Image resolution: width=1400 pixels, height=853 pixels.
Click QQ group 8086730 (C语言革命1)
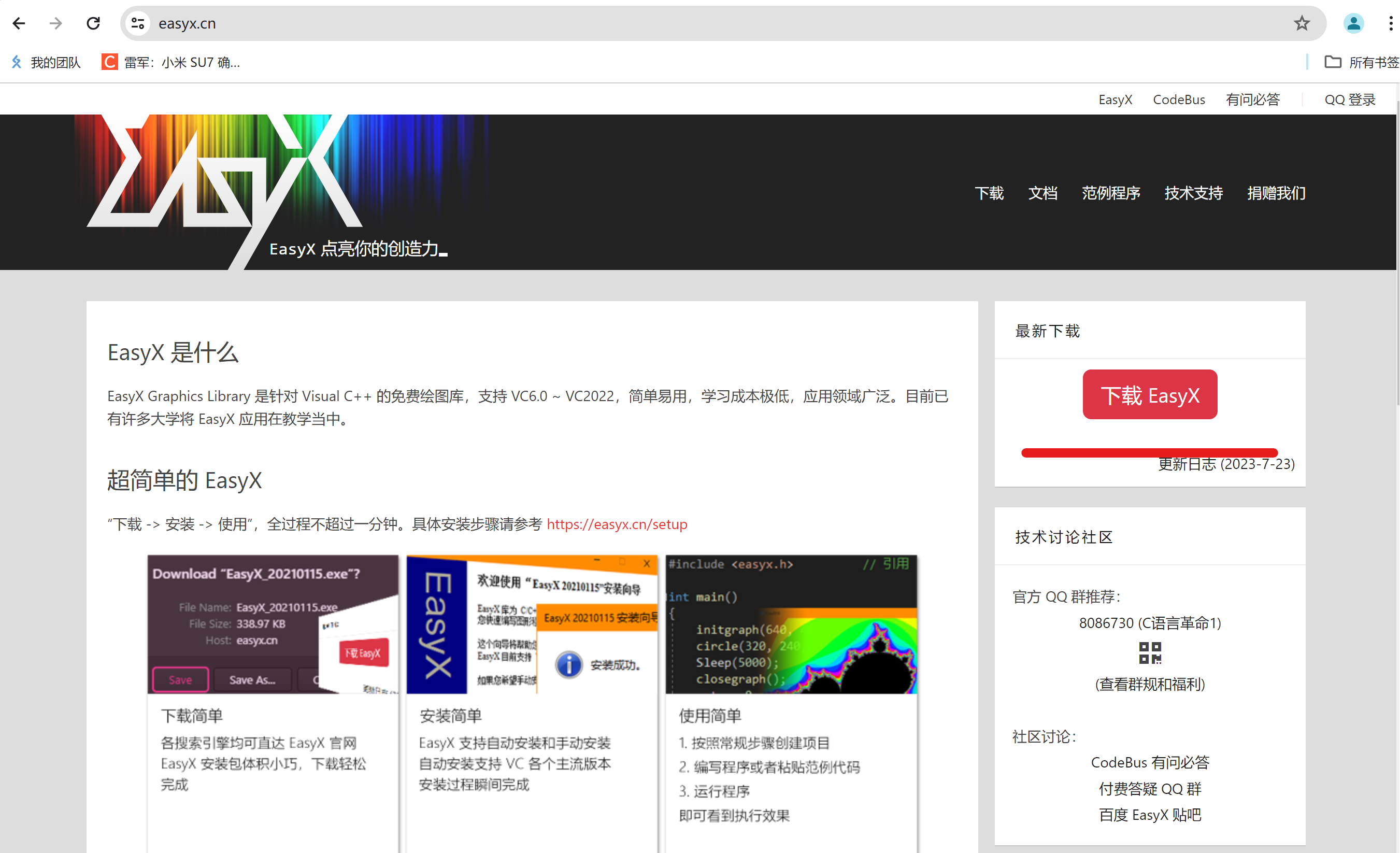1150,623
